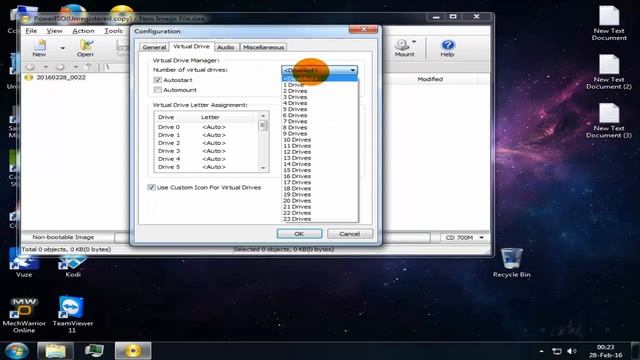Screen dimensions: 640x360
Task: Choose 8 Drives from the list
Action: point(320,127)
